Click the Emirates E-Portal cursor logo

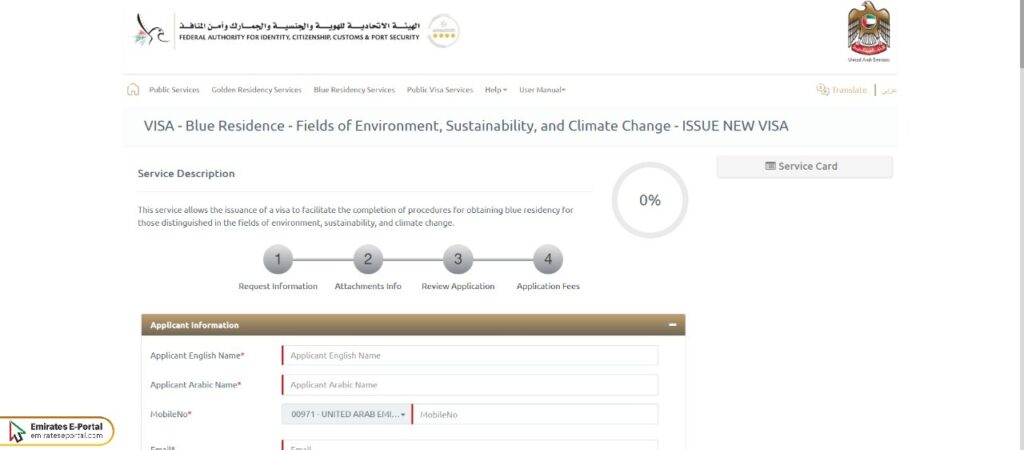click(x=17, y=431)
